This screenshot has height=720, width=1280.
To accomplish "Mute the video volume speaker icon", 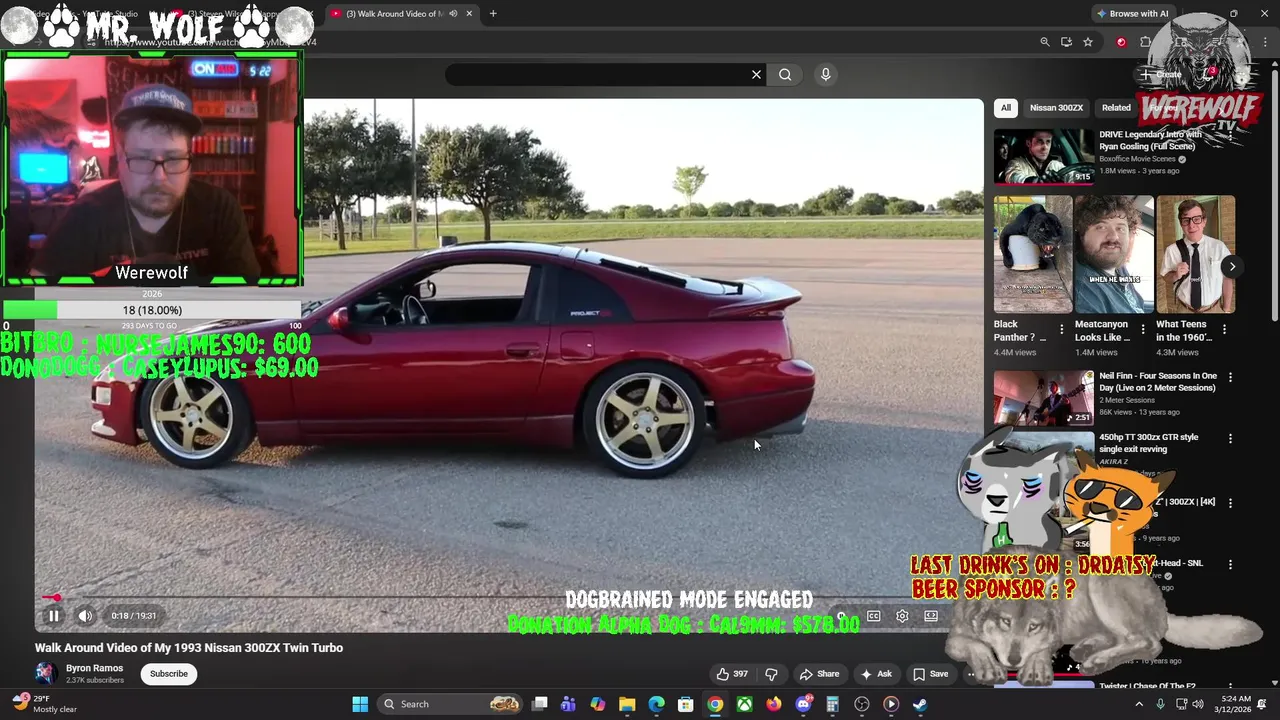I will tap(85, 616).
